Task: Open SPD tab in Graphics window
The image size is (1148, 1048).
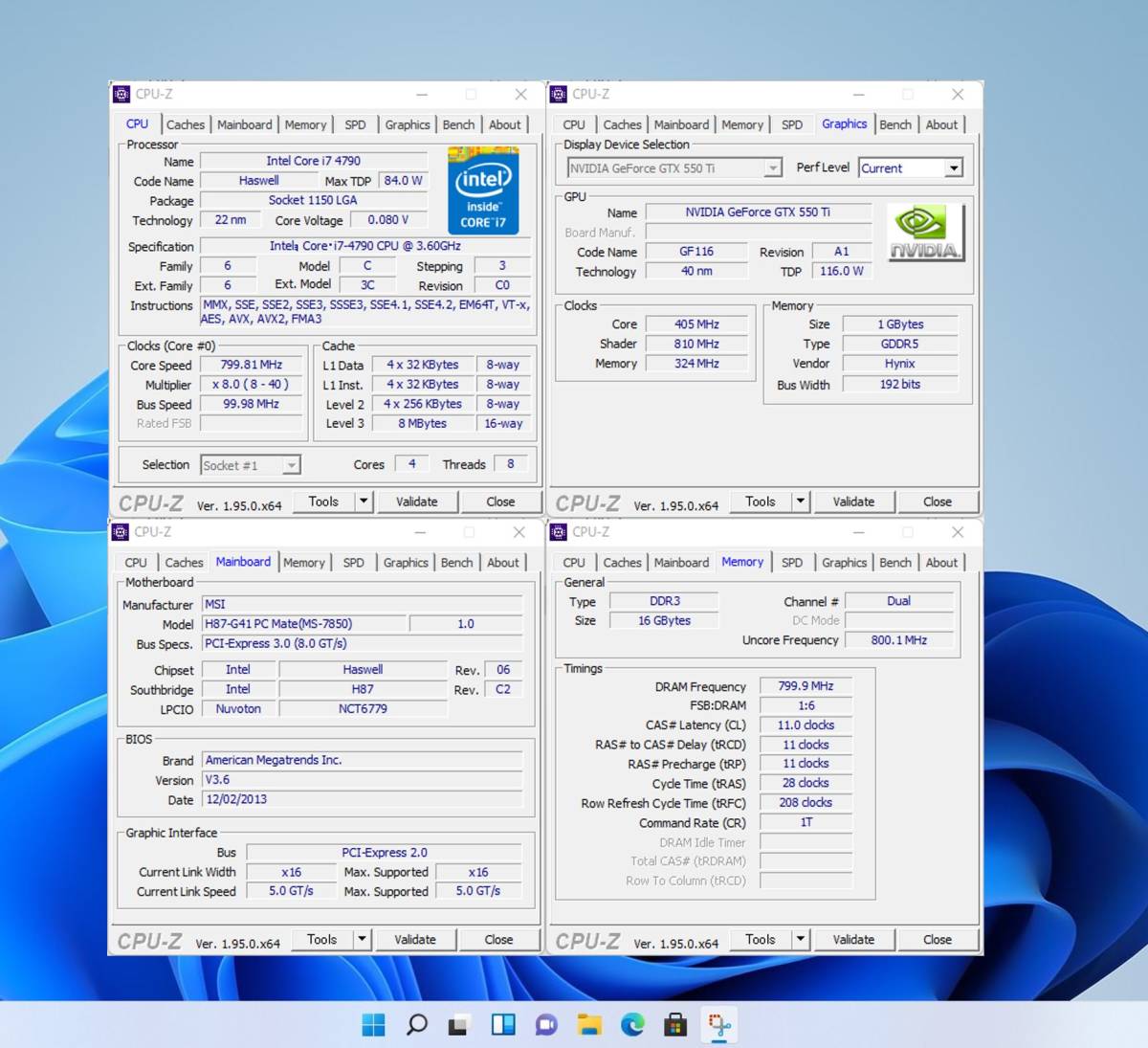Action: click(792, 124)
